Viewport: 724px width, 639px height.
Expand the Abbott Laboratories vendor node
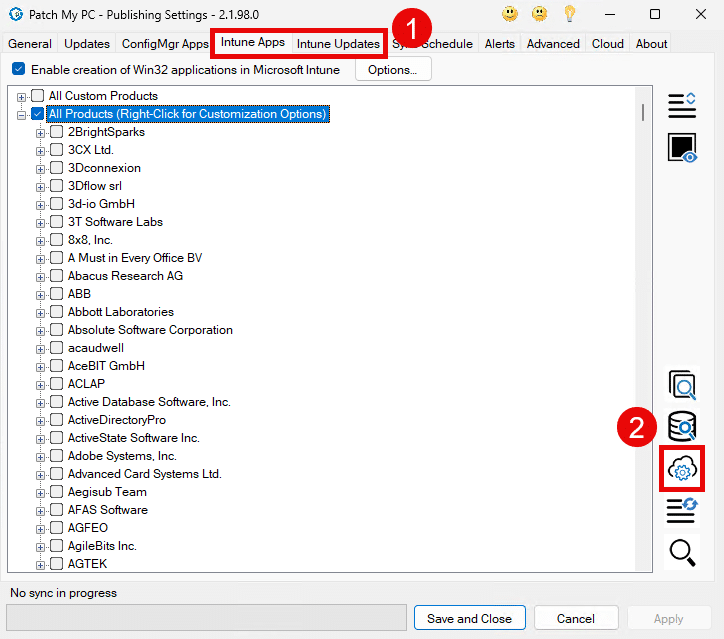pos(41,312)
